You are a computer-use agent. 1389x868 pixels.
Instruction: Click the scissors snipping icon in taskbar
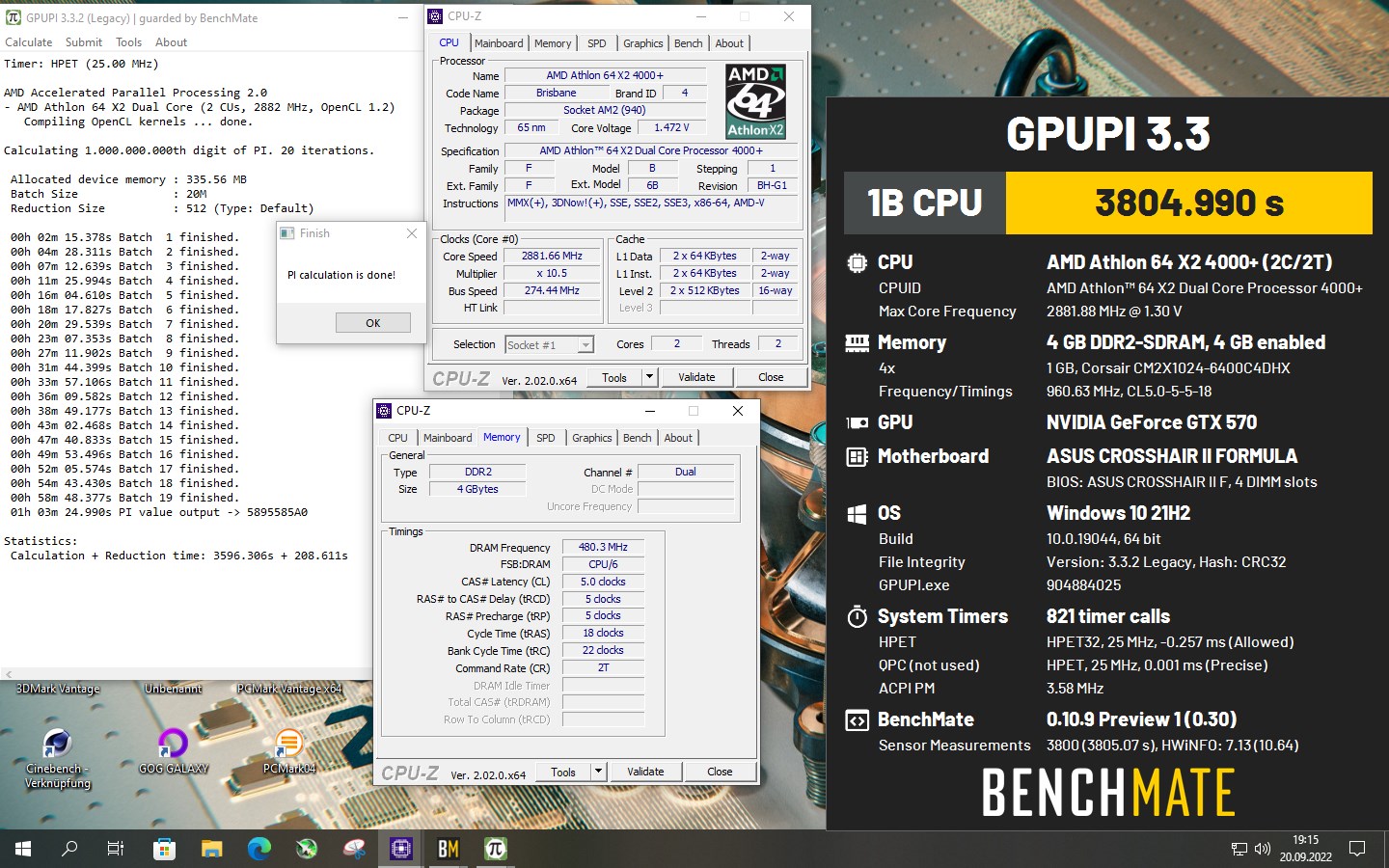pyautogui.click(x=354, y=849)
